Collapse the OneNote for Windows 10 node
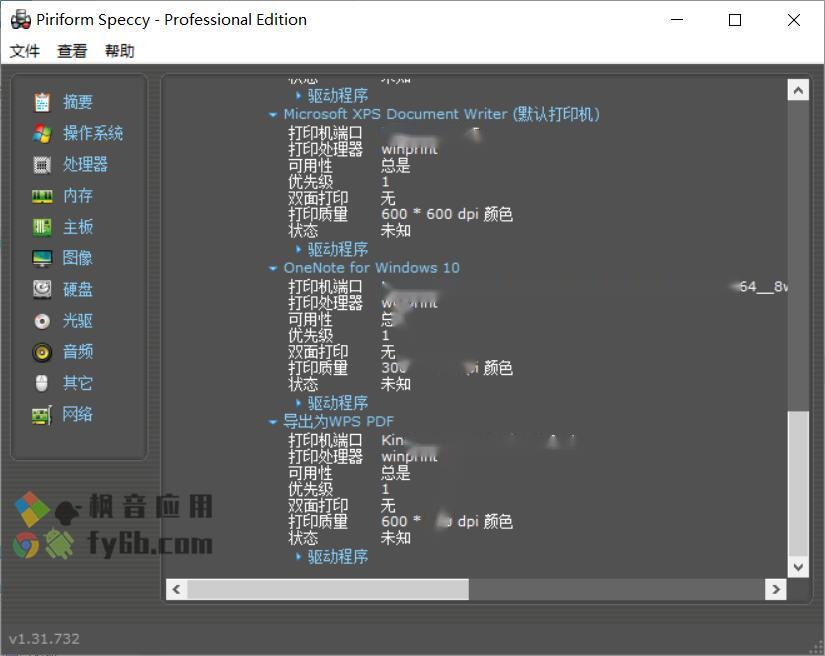Viewport: 825px width, 656px height. [273, 268]
